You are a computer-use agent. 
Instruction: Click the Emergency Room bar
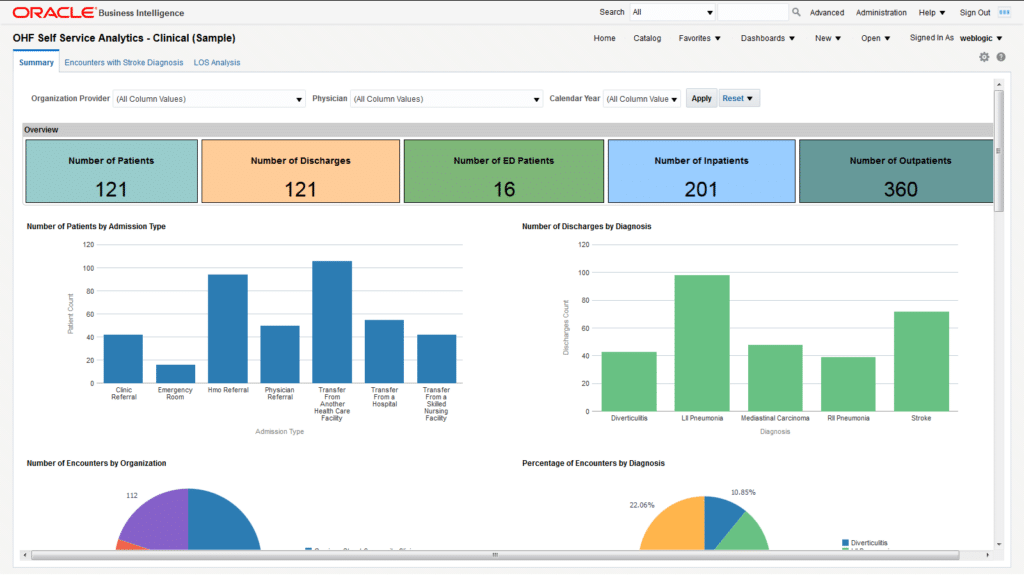(176, 374)
